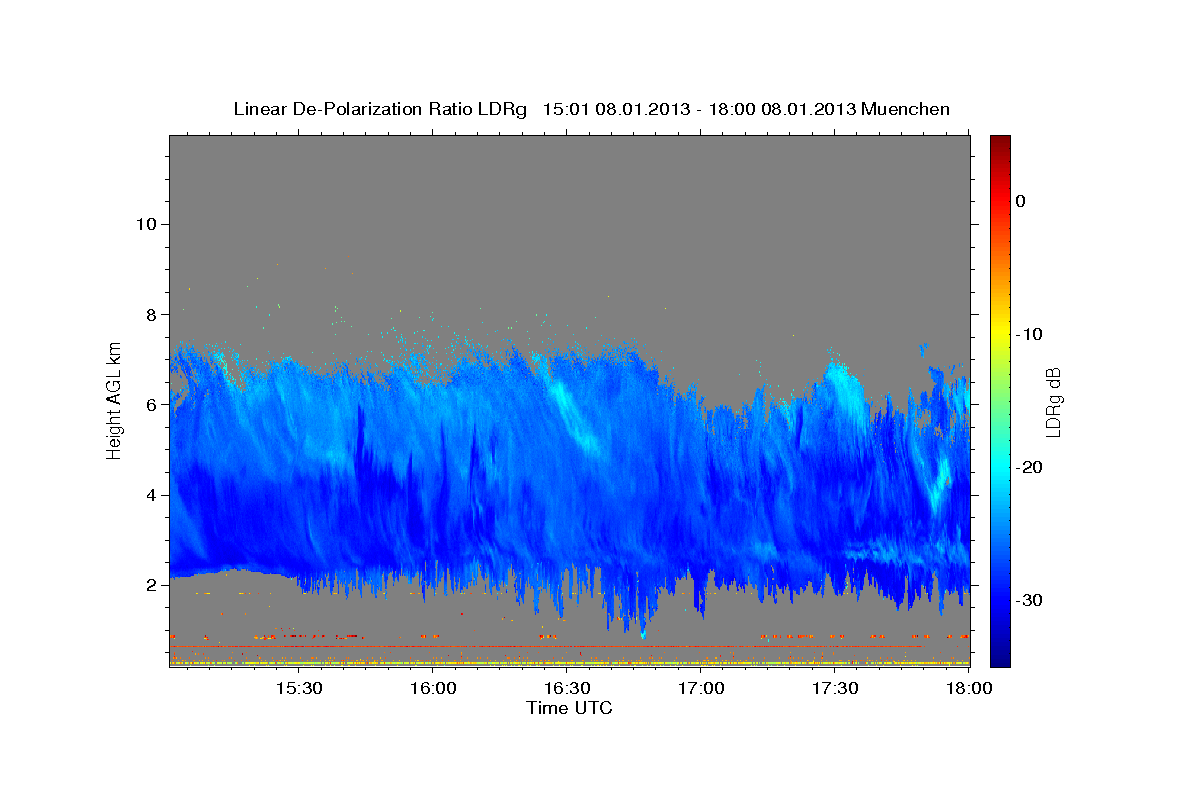Click the height tick label 4
The height and width of the screenshot is (800, 1200).
(151, 494)
